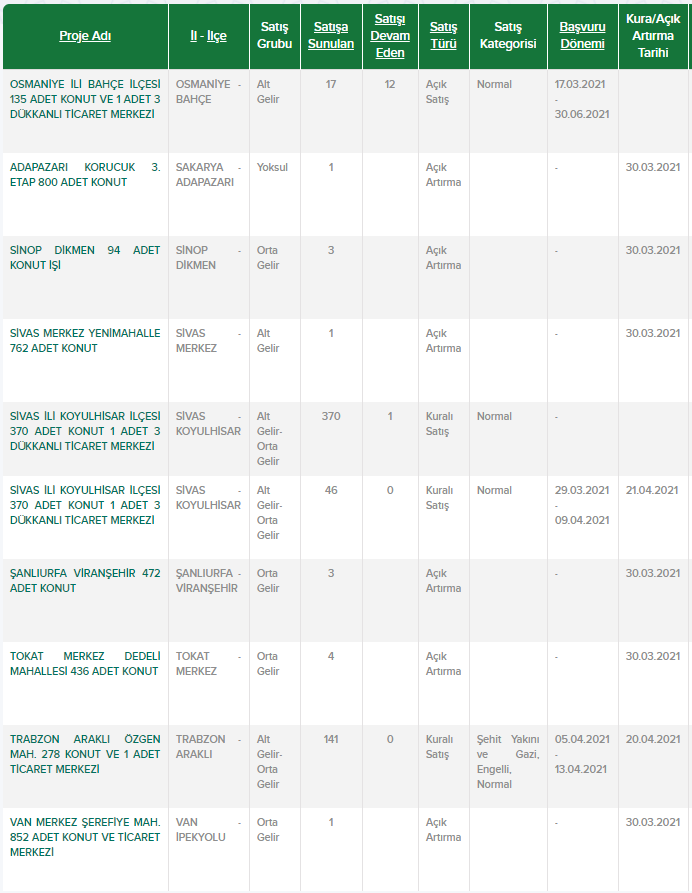Sort by Satış Türü column
The width and height of the screenshot is (692, 893).
443,36
